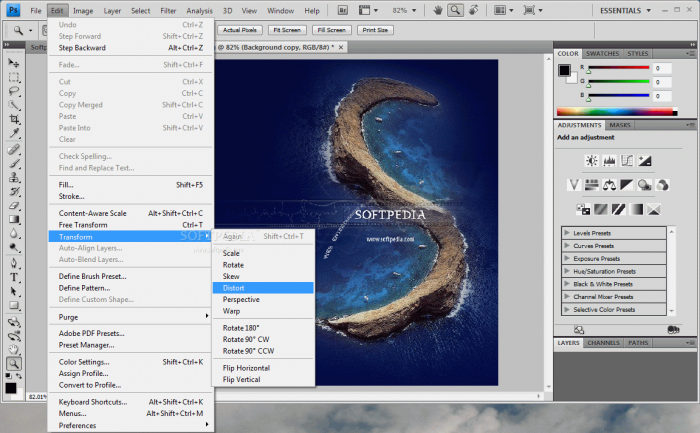Select the Crop tool
Image resolution: width=700 pixels, height=433 pixels.
(14, 119)
